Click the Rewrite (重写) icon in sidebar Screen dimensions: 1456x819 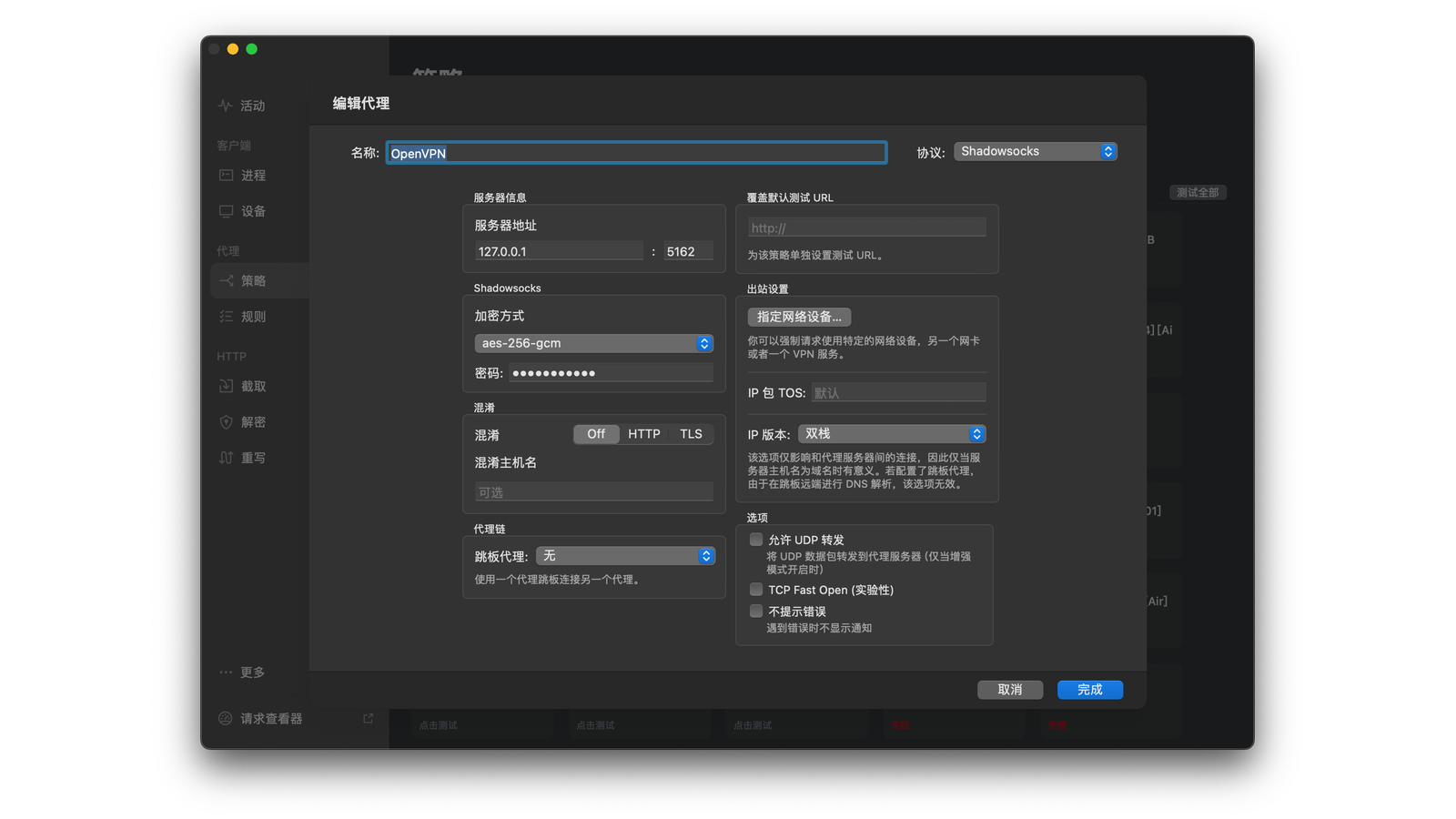(226, 458)
